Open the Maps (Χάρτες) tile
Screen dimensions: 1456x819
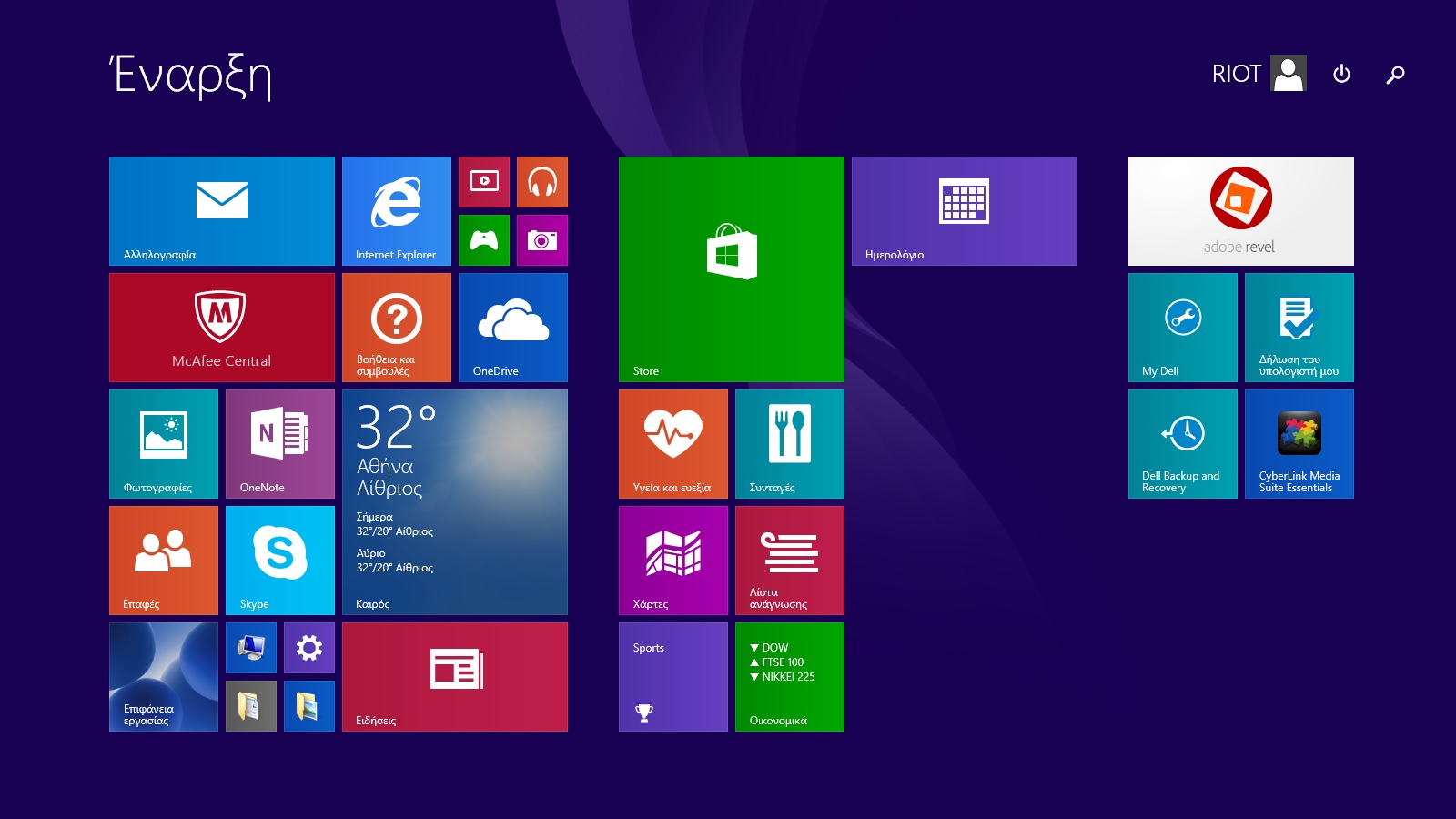coord(673,561)
